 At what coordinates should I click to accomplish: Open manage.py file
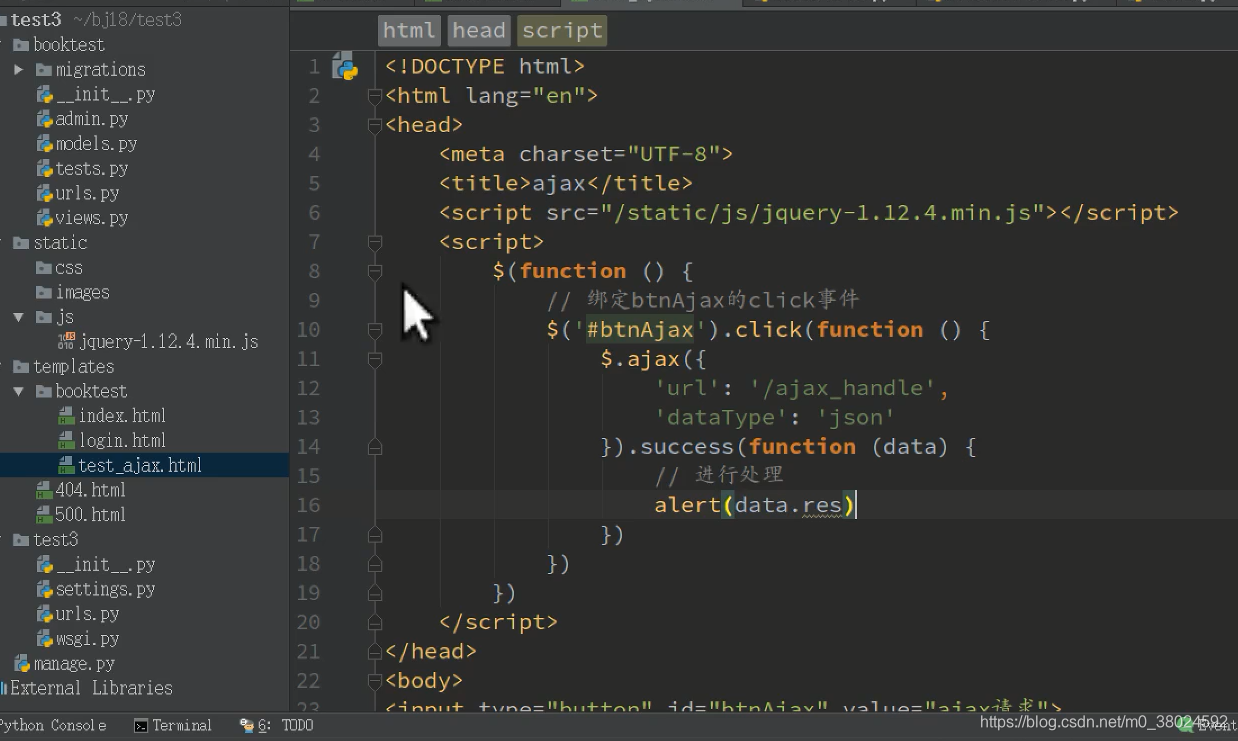click(74, 664)
